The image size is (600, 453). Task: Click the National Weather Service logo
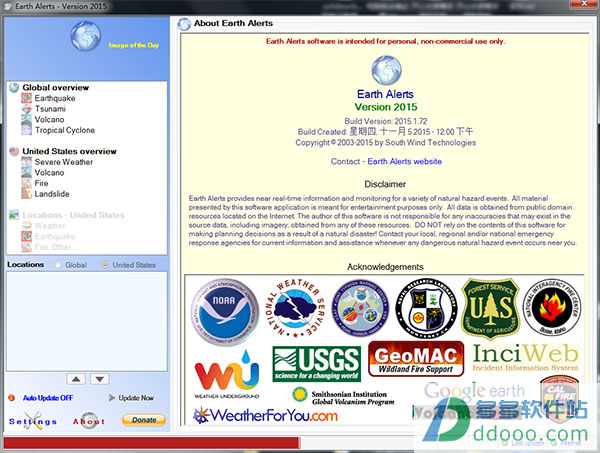[x=295, y=308]
